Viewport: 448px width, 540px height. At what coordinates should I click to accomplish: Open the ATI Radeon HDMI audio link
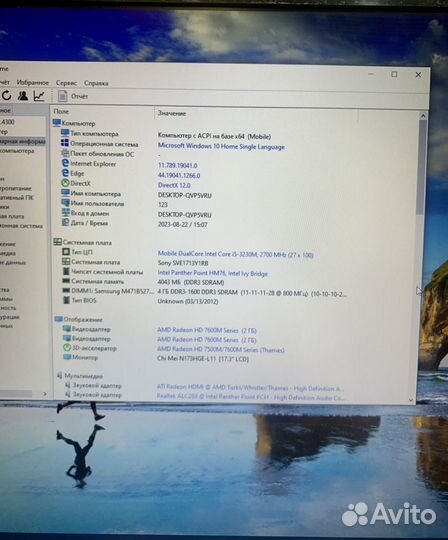250,388
